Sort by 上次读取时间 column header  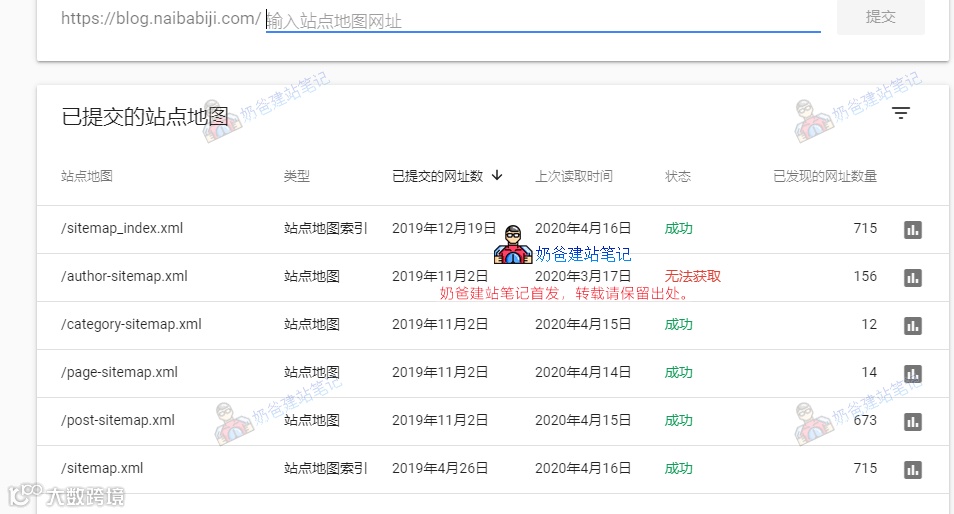tap(574, 176)
